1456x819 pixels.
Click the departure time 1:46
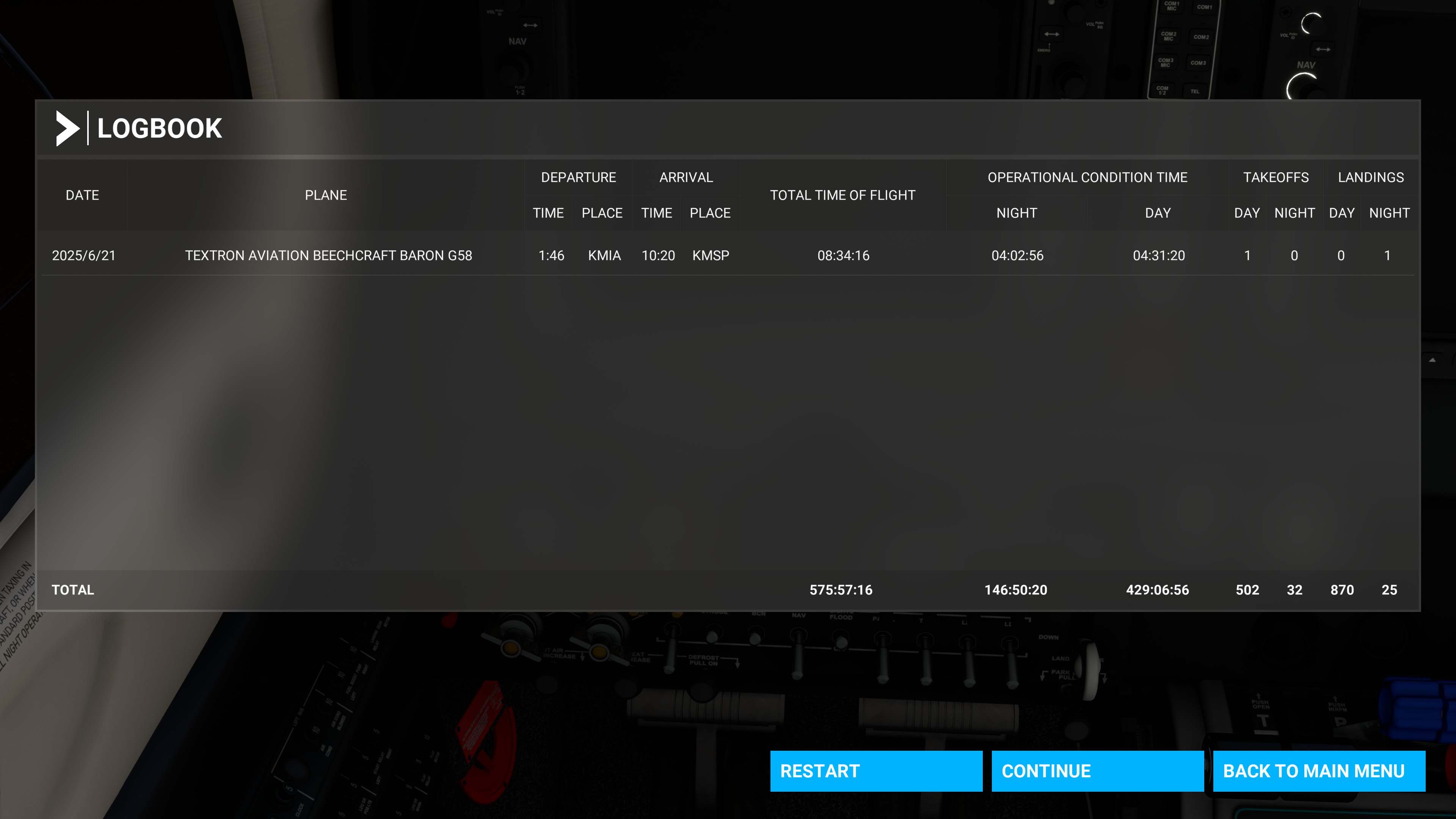pos(551,256)
